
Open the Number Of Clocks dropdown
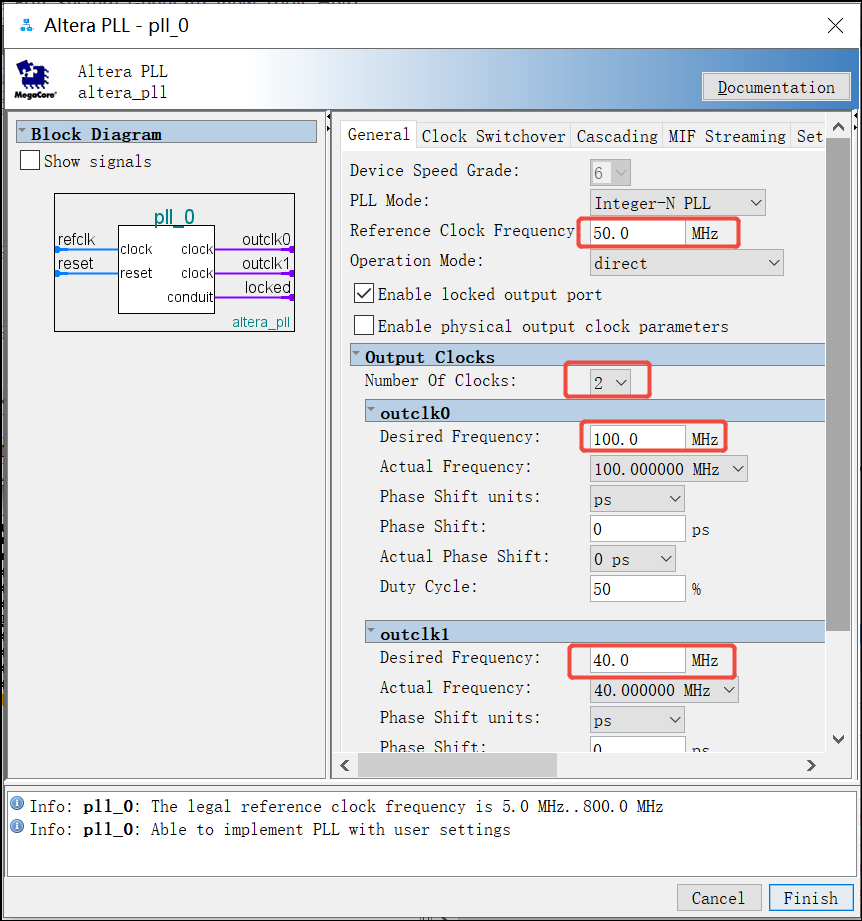click(x=610, y=382)
